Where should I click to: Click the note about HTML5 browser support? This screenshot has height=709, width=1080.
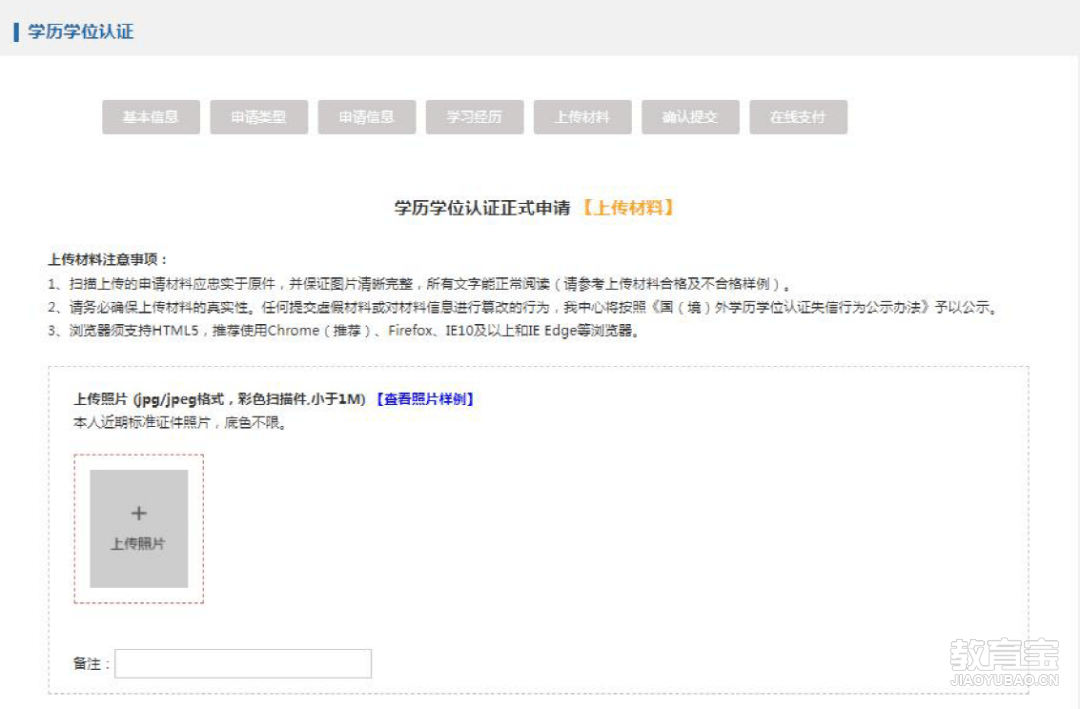(x=344, y=331)
